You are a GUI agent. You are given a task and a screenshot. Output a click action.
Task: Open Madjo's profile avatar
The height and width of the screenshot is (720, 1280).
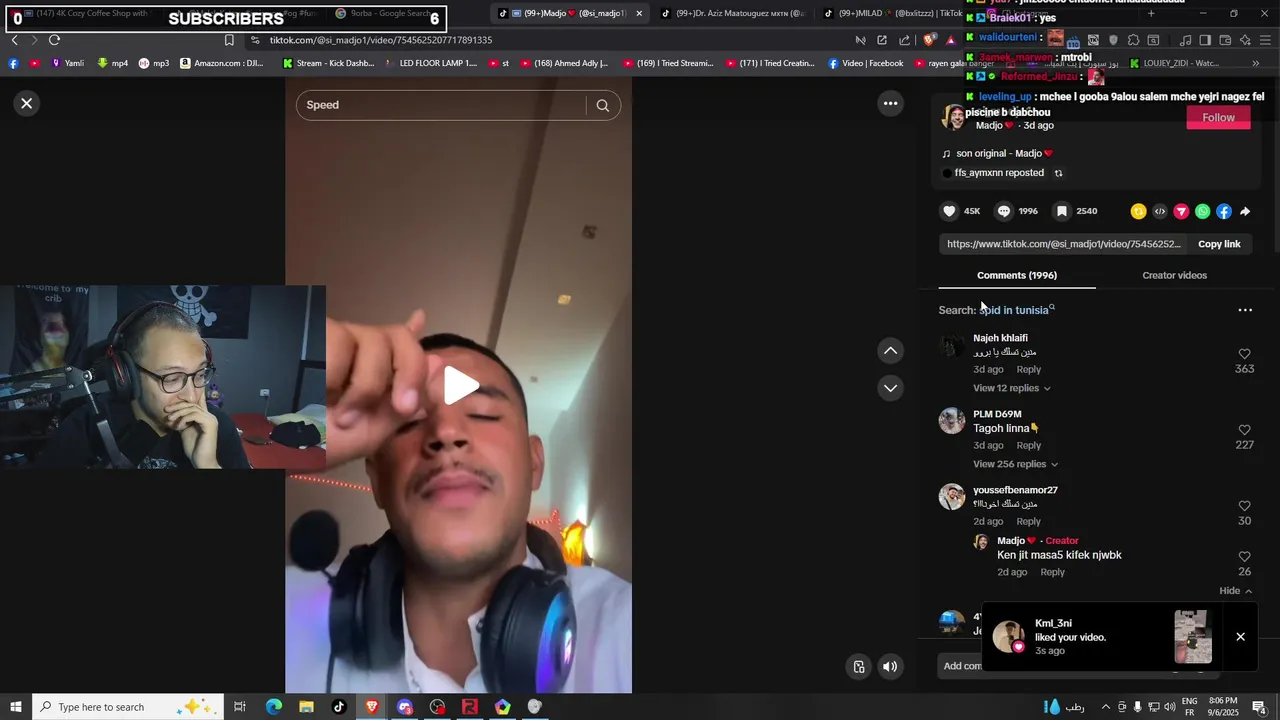click(x=955, y=118)
